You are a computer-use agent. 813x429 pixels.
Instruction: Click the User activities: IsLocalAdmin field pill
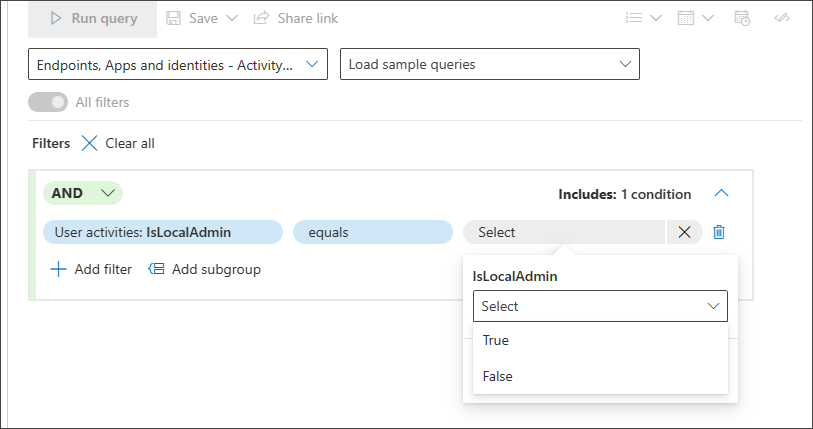(163, 232)
